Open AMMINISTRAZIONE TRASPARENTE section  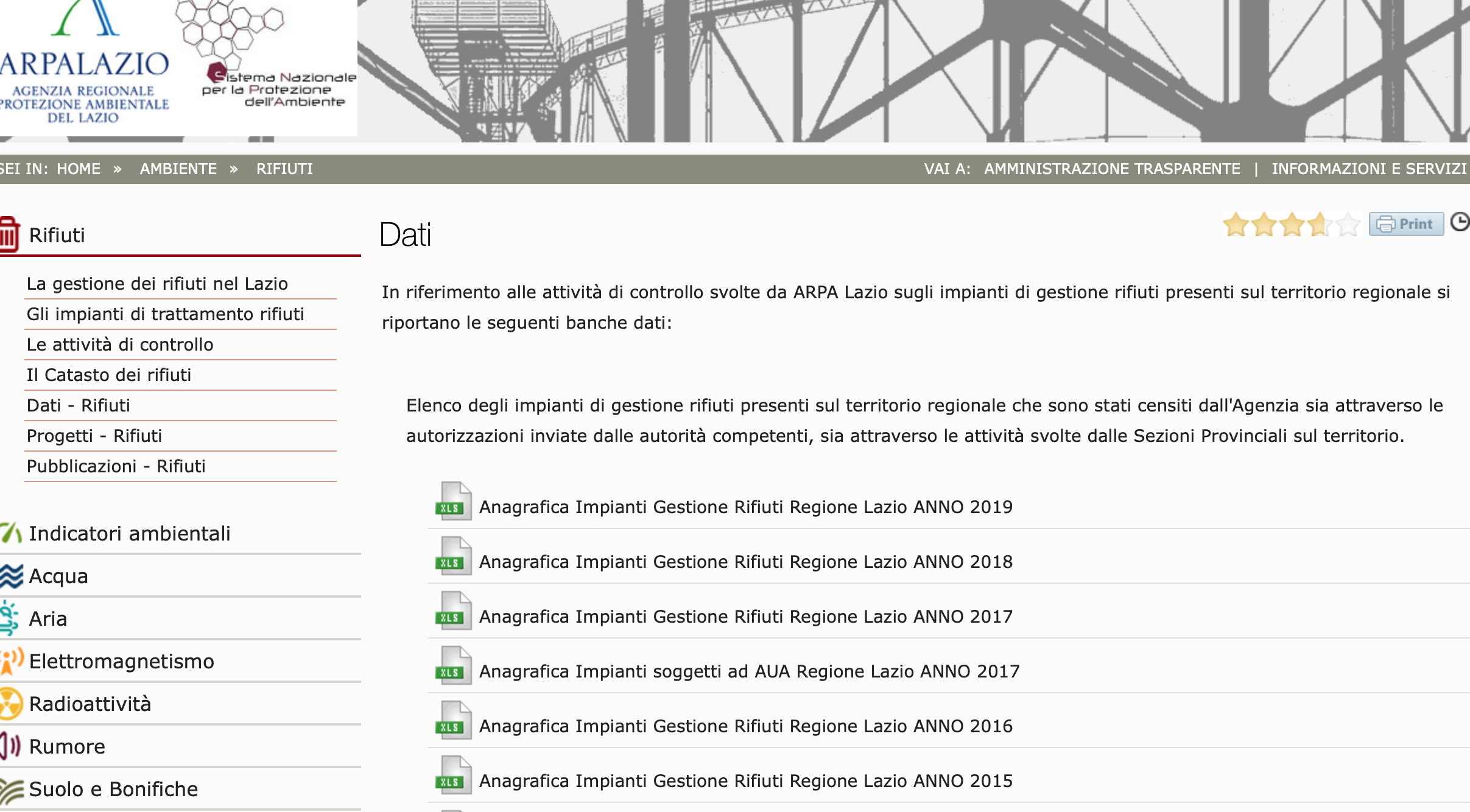point(1112,169)
